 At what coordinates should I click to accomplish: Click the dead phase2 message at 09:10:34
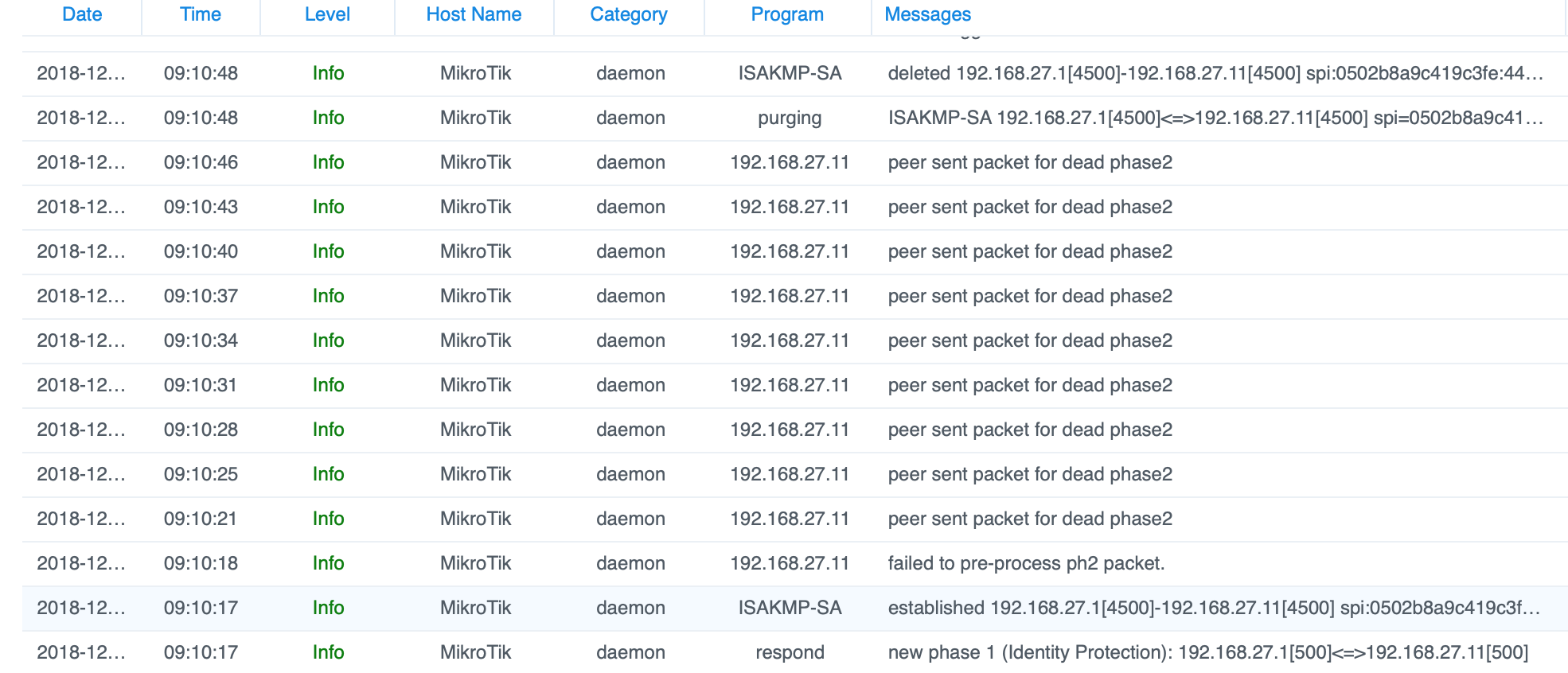(1030, 340)
